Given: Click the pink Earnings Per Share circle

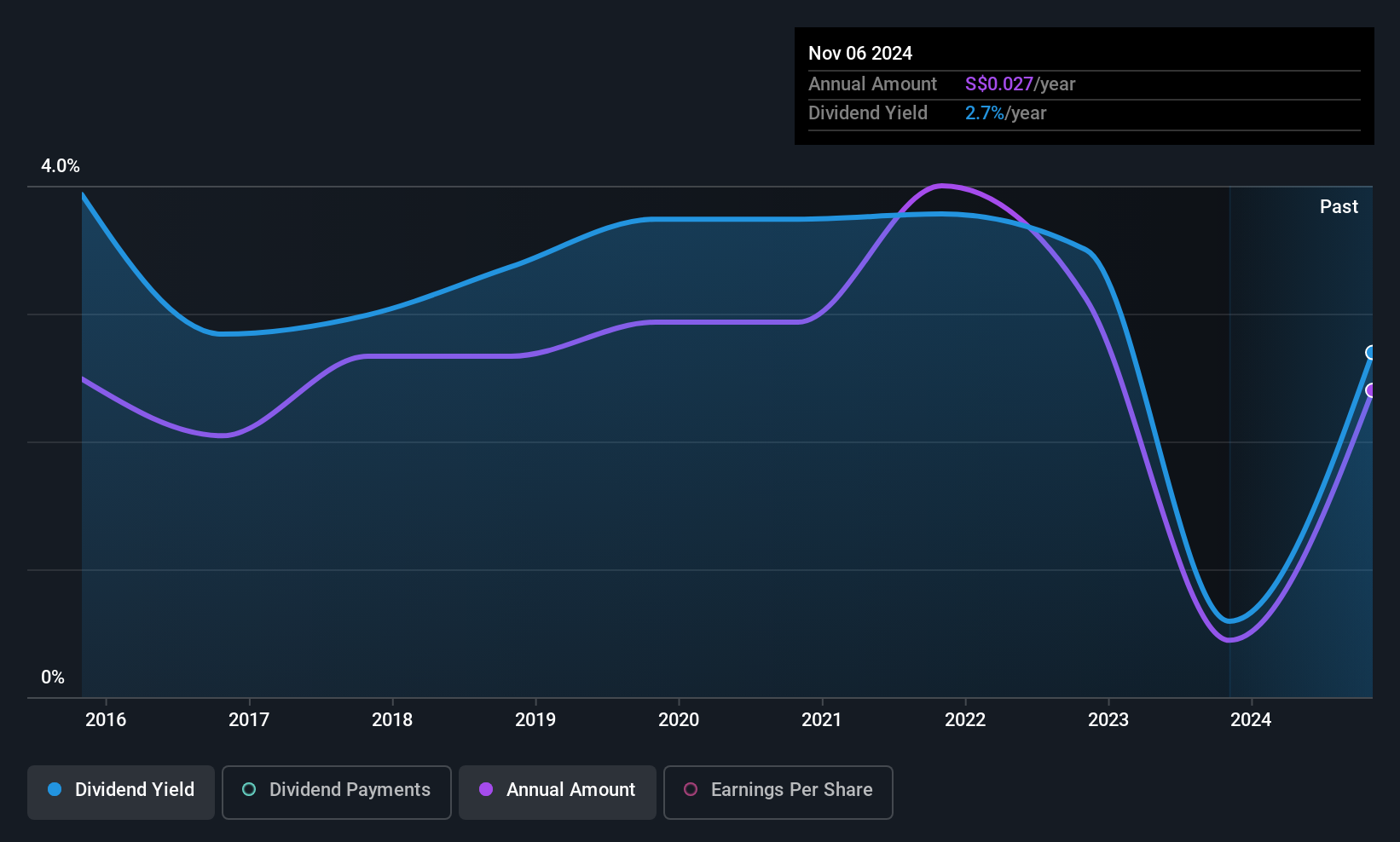Looking at the screenshot, I should (x=691, y=789).
